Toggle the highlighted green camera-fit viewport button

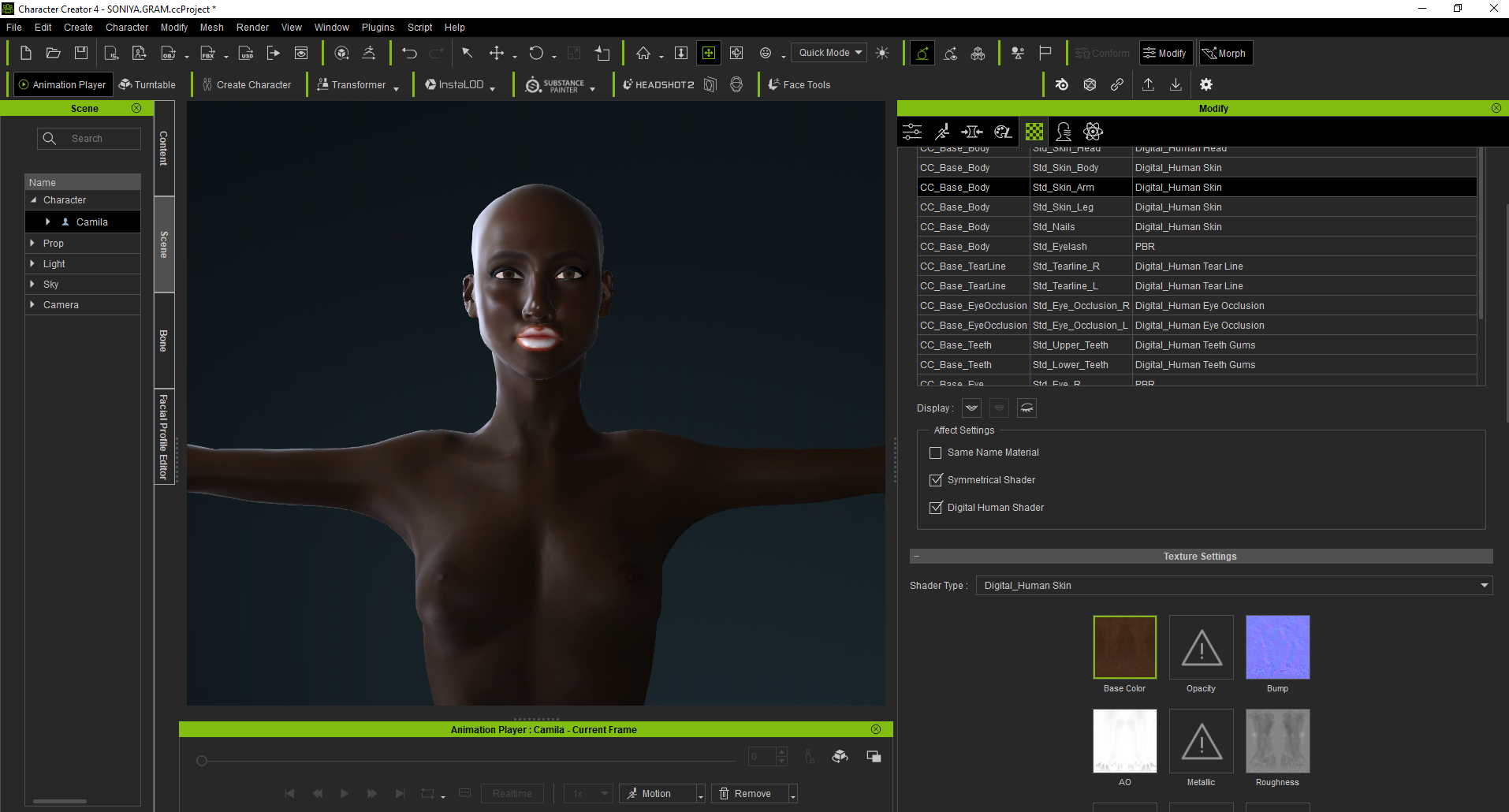(x=709, y=53)
